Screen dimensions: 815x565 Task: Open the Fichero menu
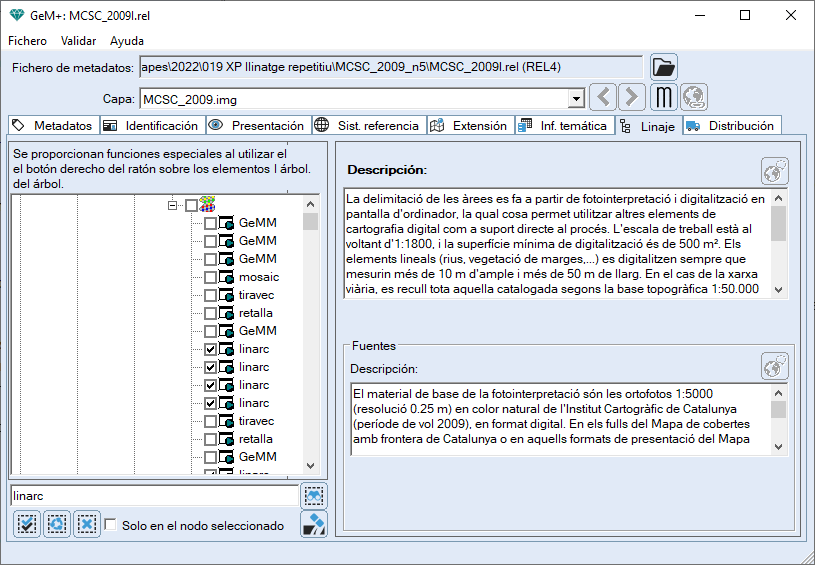(x=27, y=41)
